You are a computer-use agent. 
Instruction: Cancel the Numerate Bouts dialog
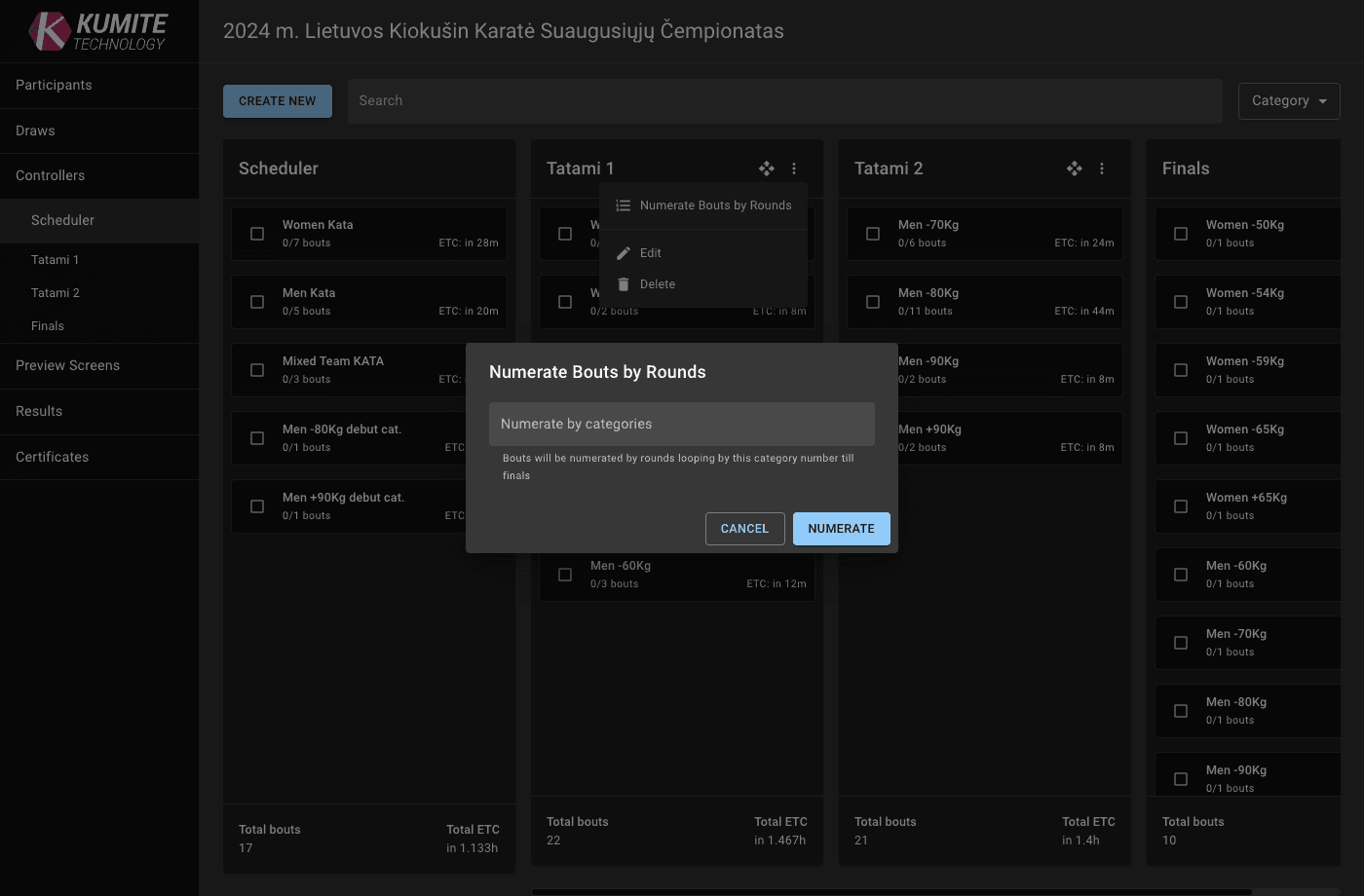(x=744, y=529)
